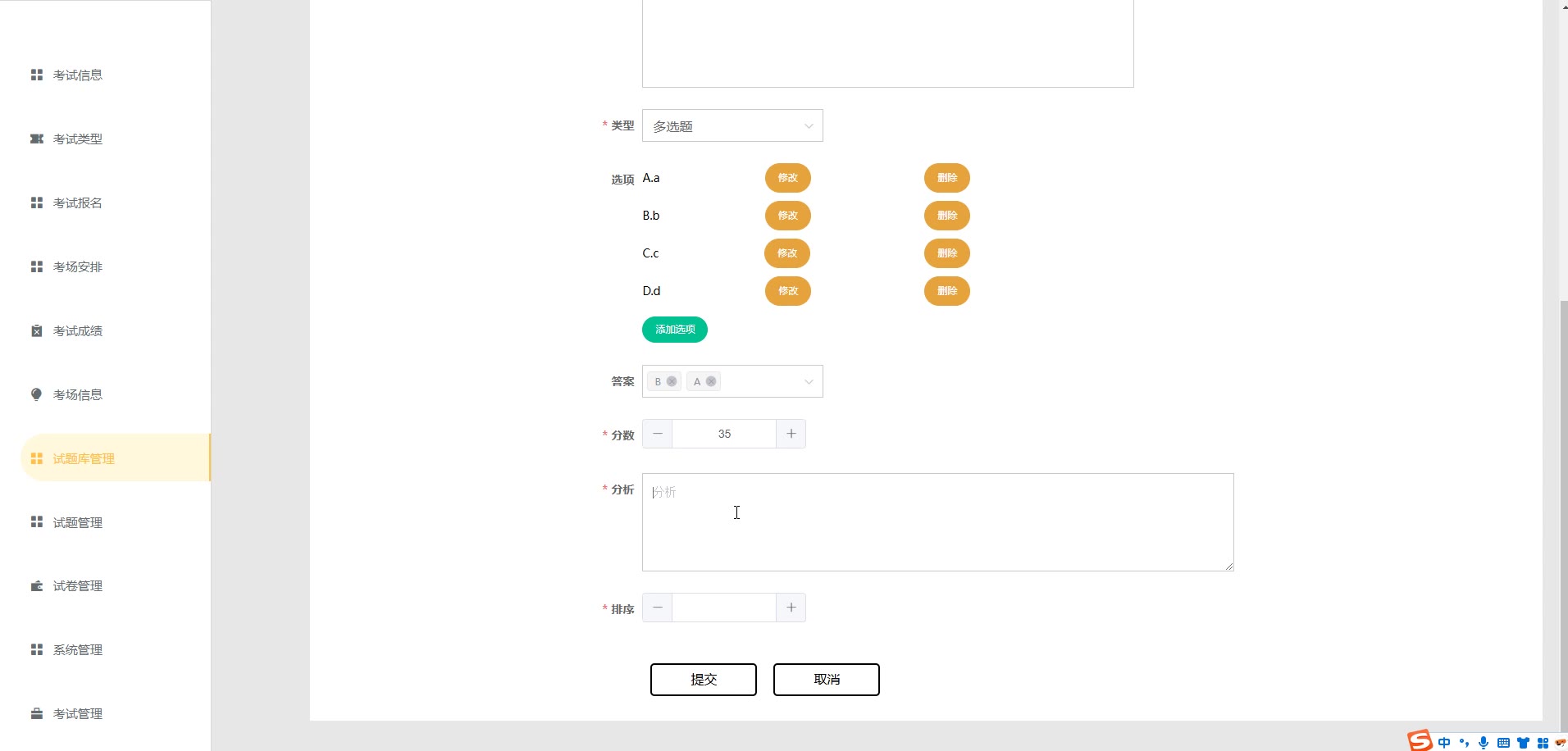The image size is (1568, 751).
Task: Open Sogou skin shirt icon
Action: tap(1523, 743)
